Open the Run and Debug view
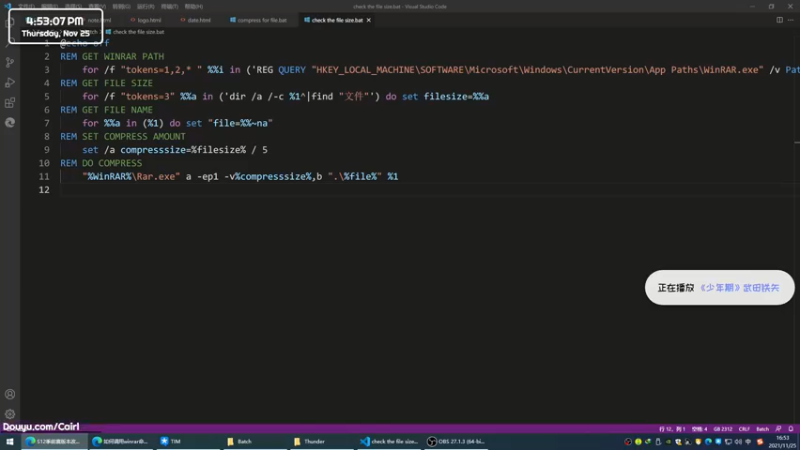This screenshot has height=450, width=800. 10,83
